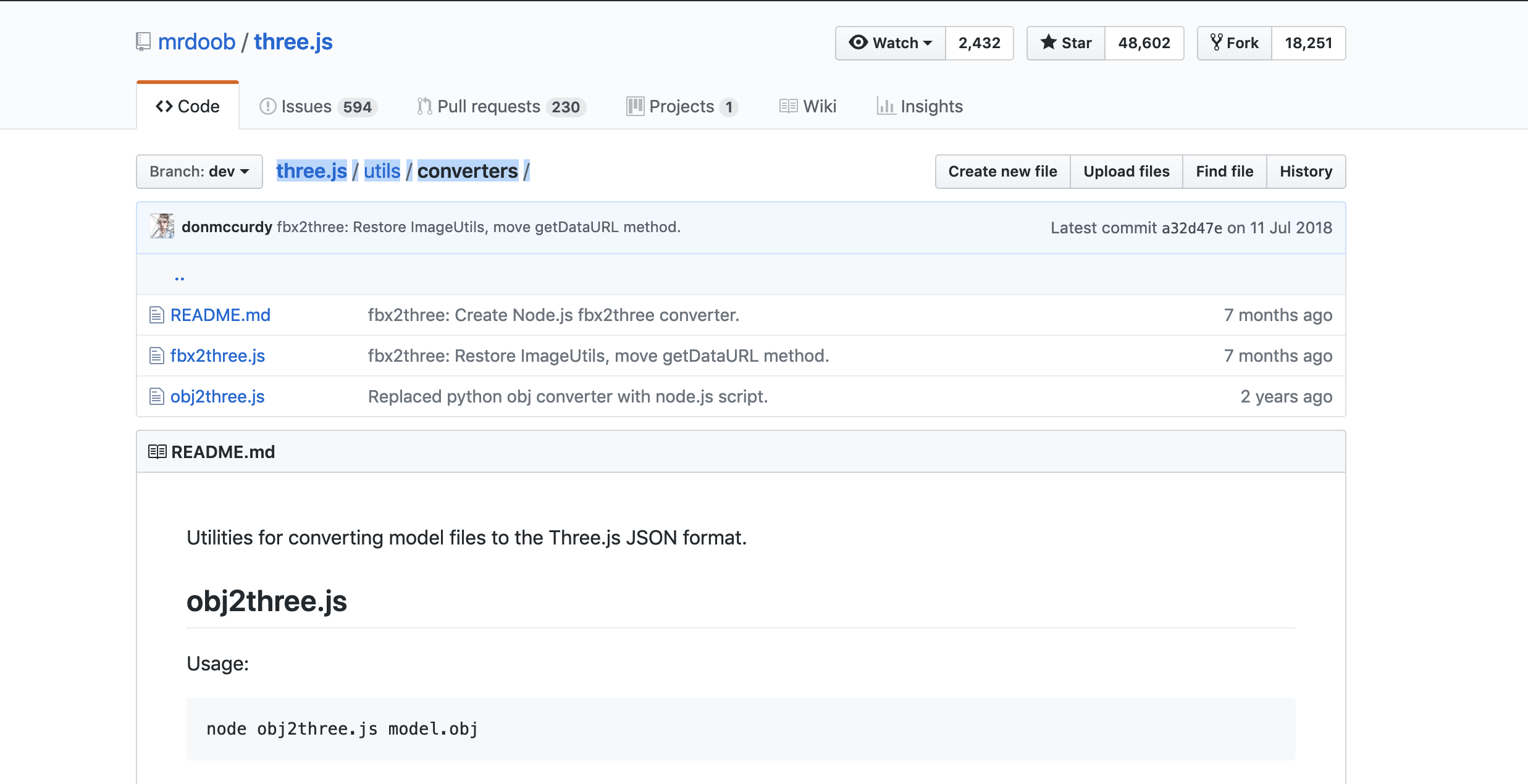The width and height of the screenshot is (1528, 784).
Task: Click the Wiki book icon
Action: pos(788,106)
